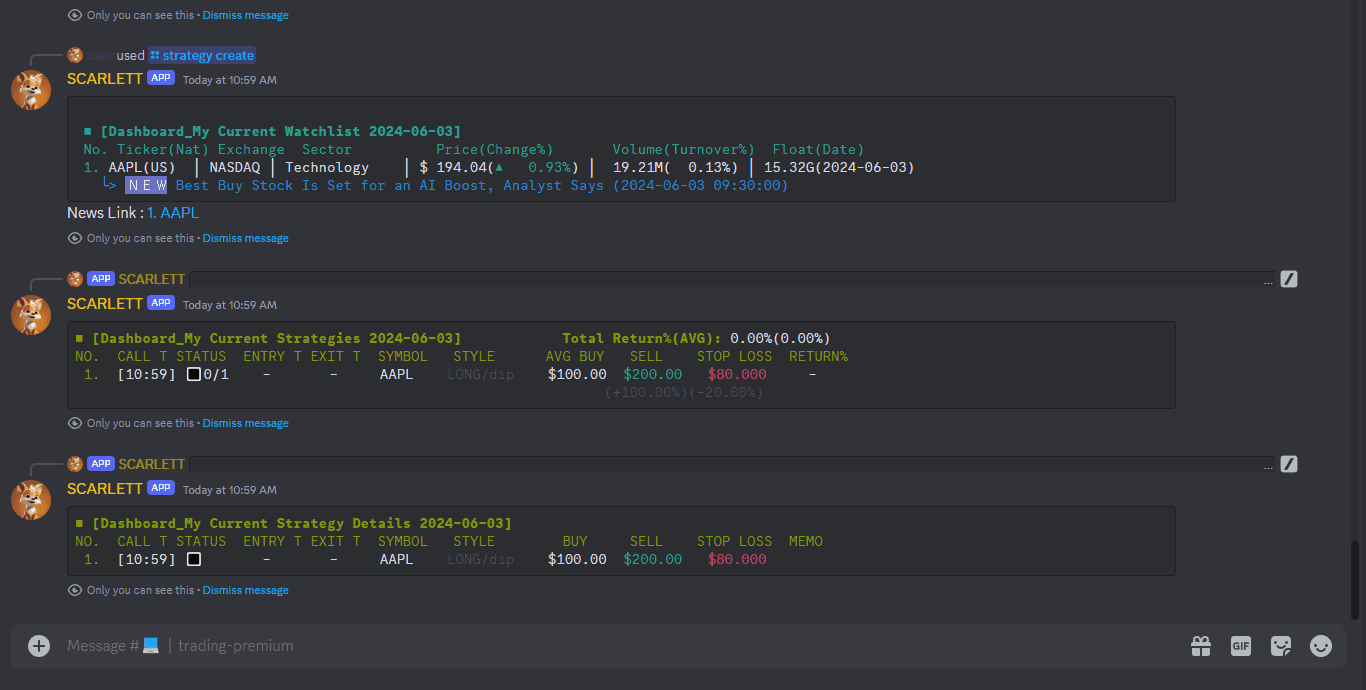The image size is (1366, 690).
Task: Click SCARLETT's avatar on the Watchlist message
Action: pyautogui.click(x=31, y=90)
